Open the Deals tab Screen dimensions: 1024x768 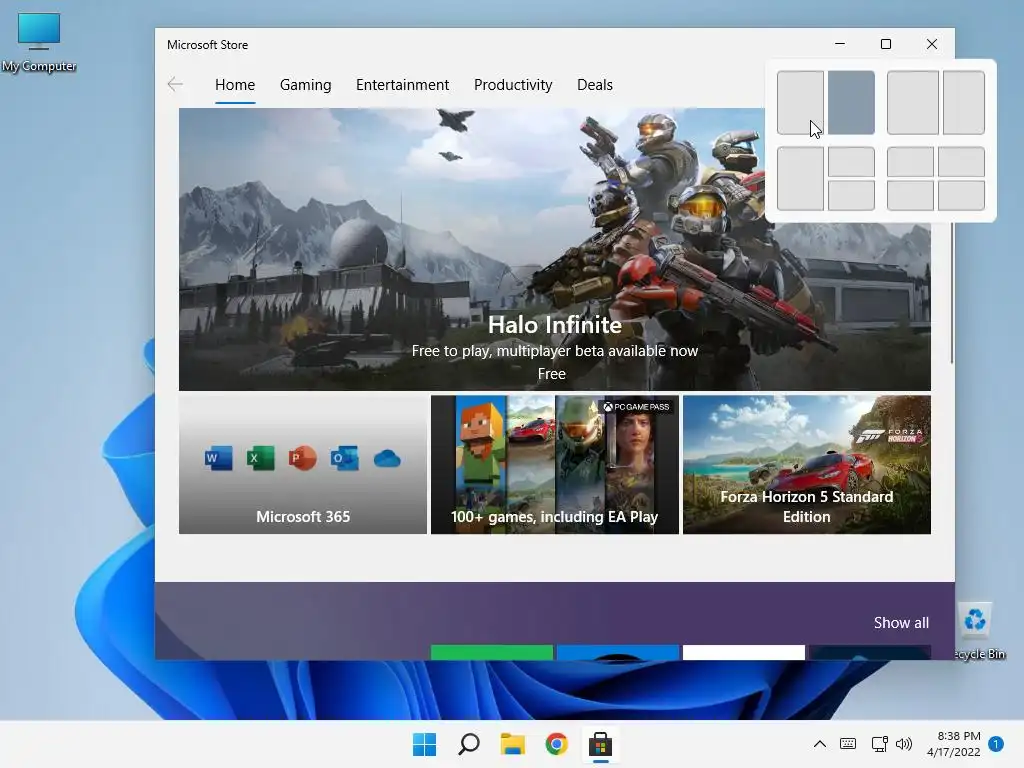(595, 85)
